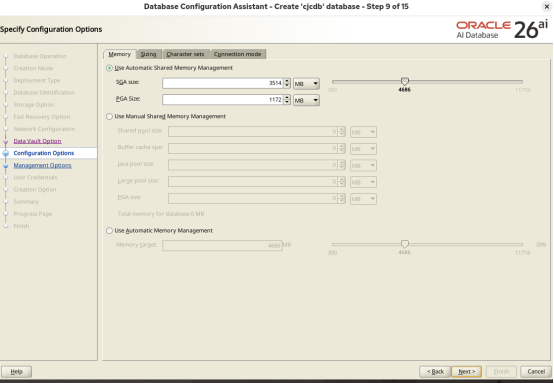Click the Deployment Type step label
Viewport: 554px width, 384px height.
[37, 80]
